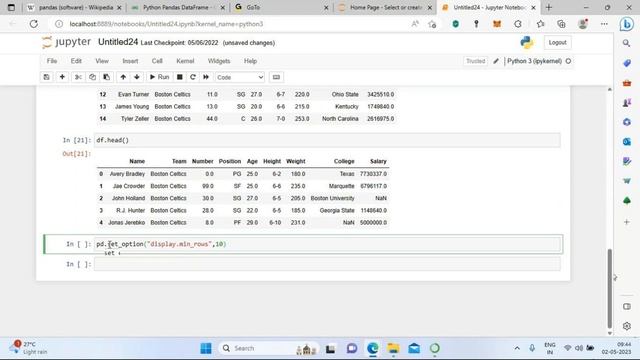Image resolution: width=640 pixels, height=360 pixels.
Task: Click the pencil edit-mode indicator icon
Action: [496, 61]
